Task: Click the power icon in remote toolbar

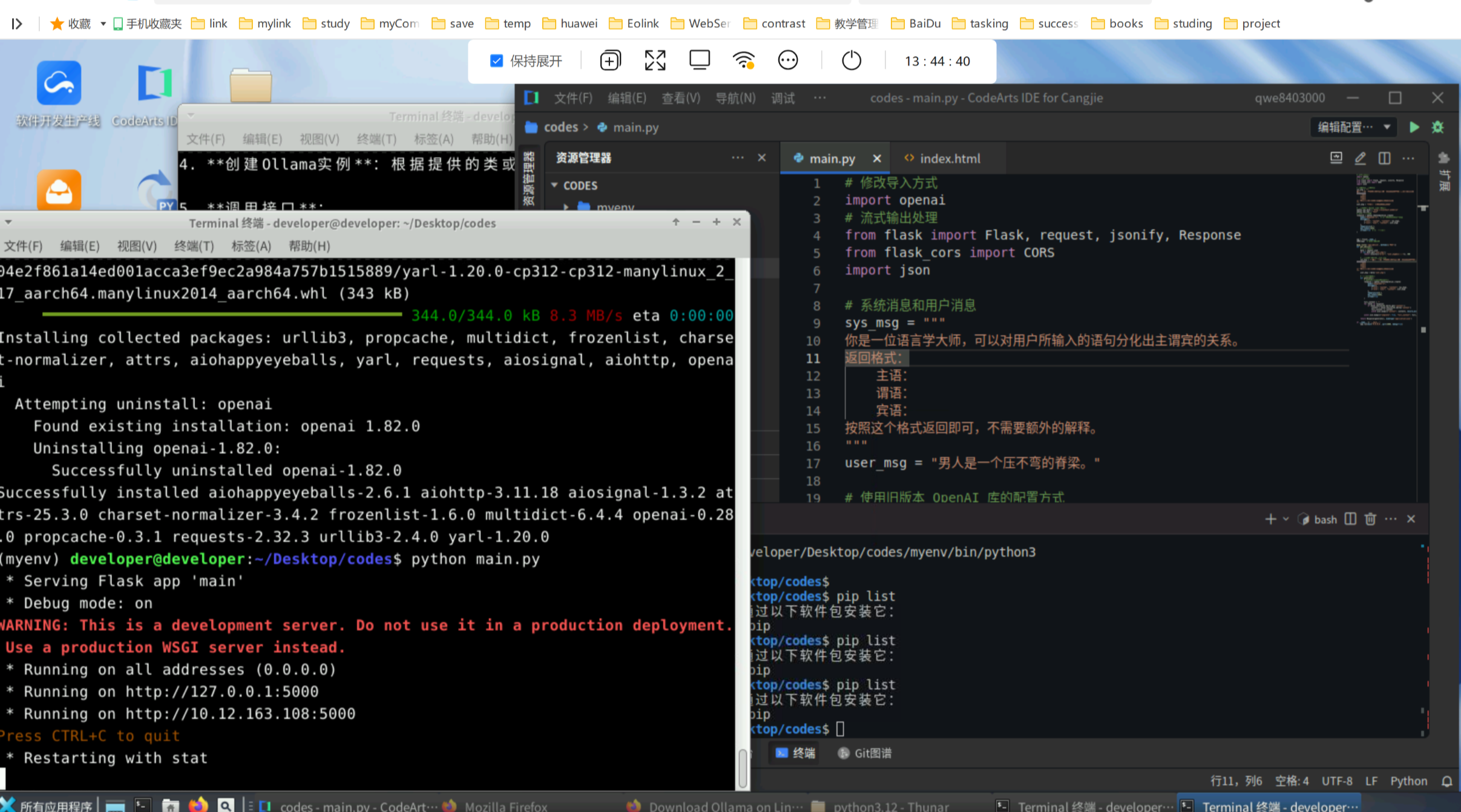Action: [851, 61]
